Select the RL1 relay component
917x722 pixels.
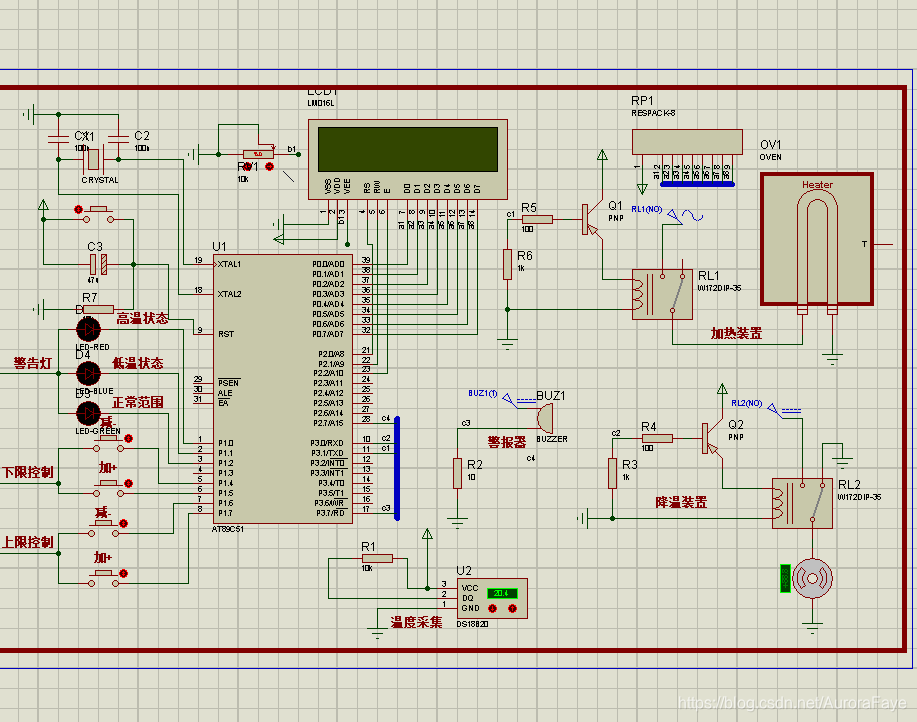(x=662, y=294)
